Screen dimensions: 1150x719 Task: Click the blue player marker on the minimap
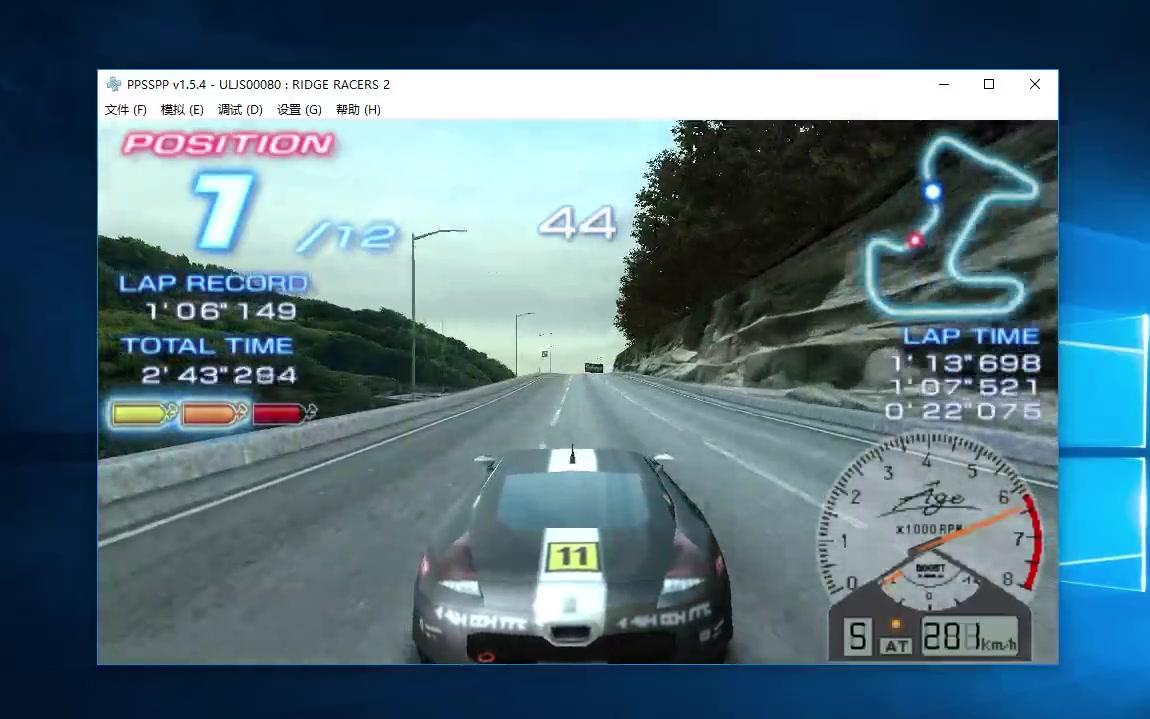[932, 191]
